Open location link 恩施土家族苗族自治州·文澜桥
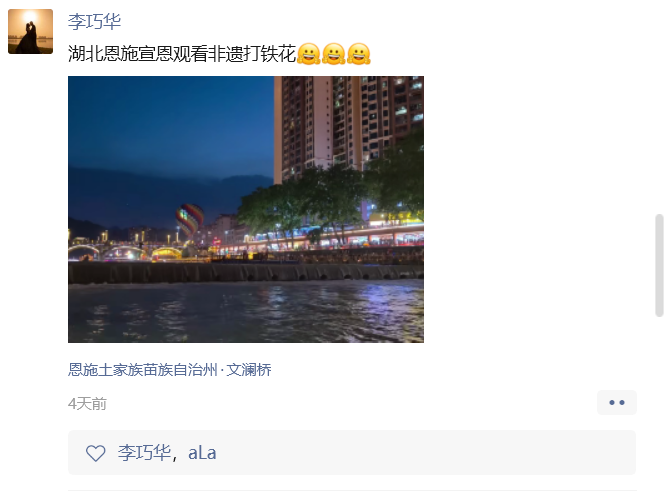This screenshot has width=664, height=492. click(169, 370)
